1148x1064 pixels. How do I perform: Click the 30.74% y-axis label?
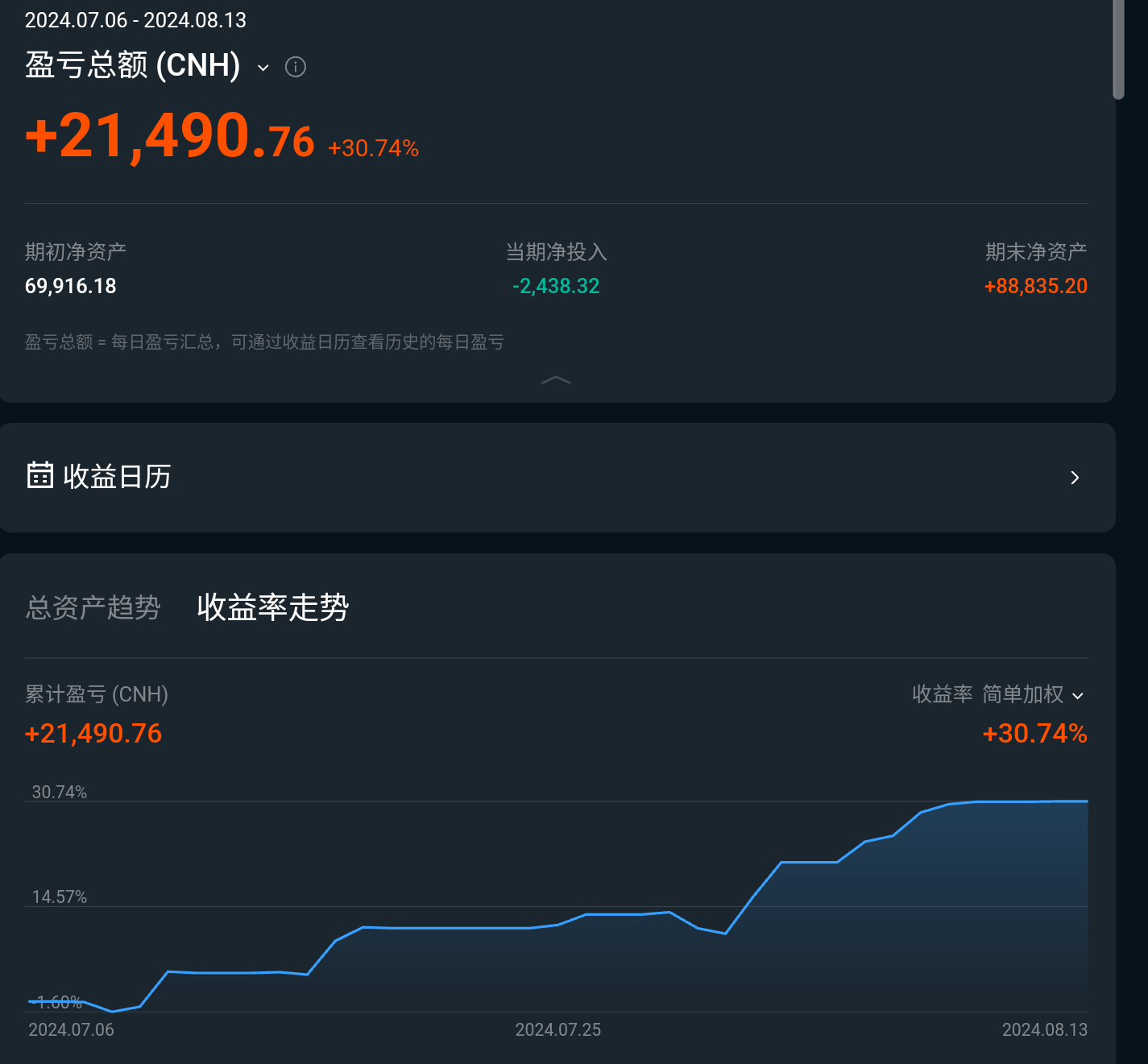[60, 793]
